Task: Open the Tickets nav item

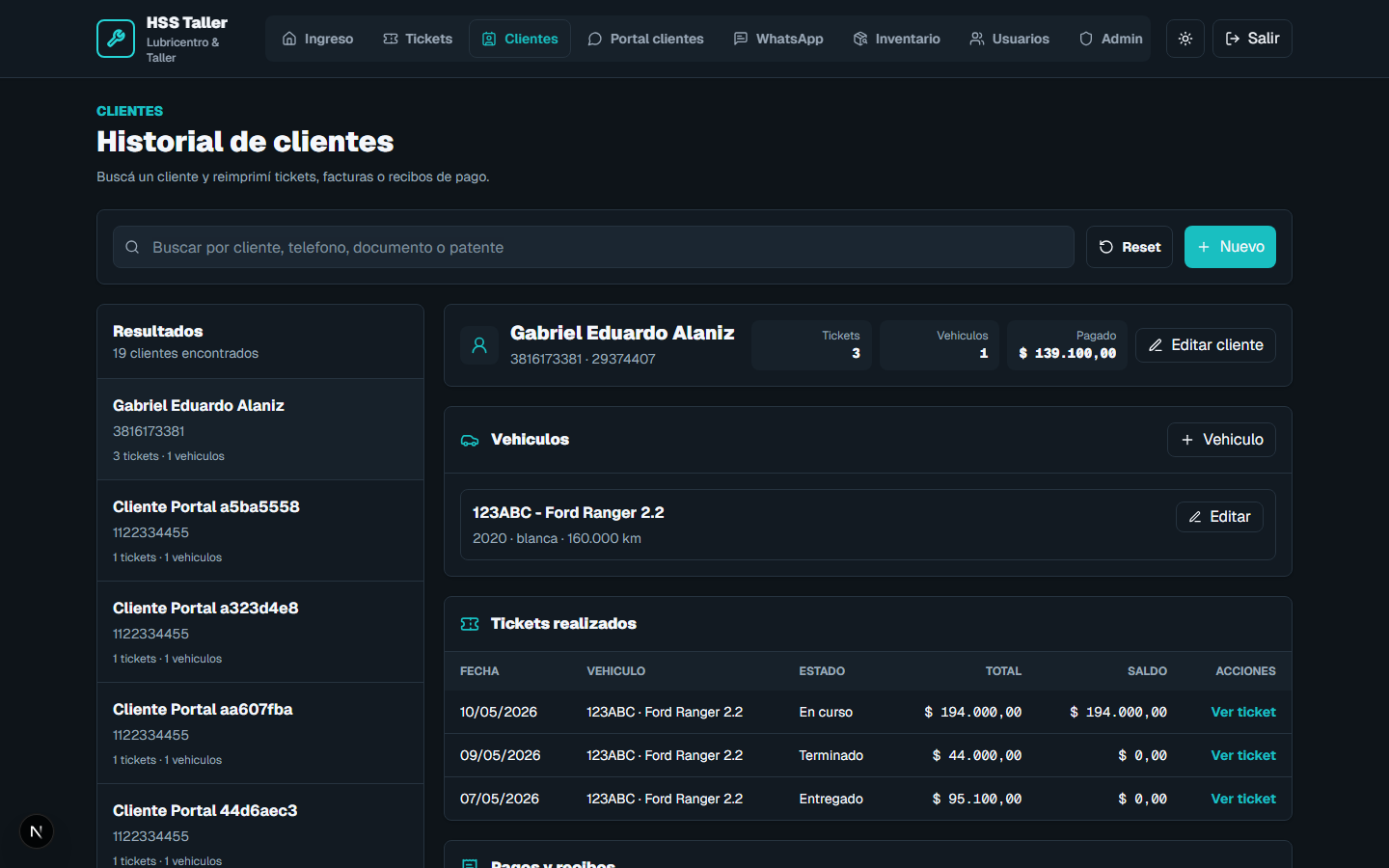Action: [x=418, y=39]
